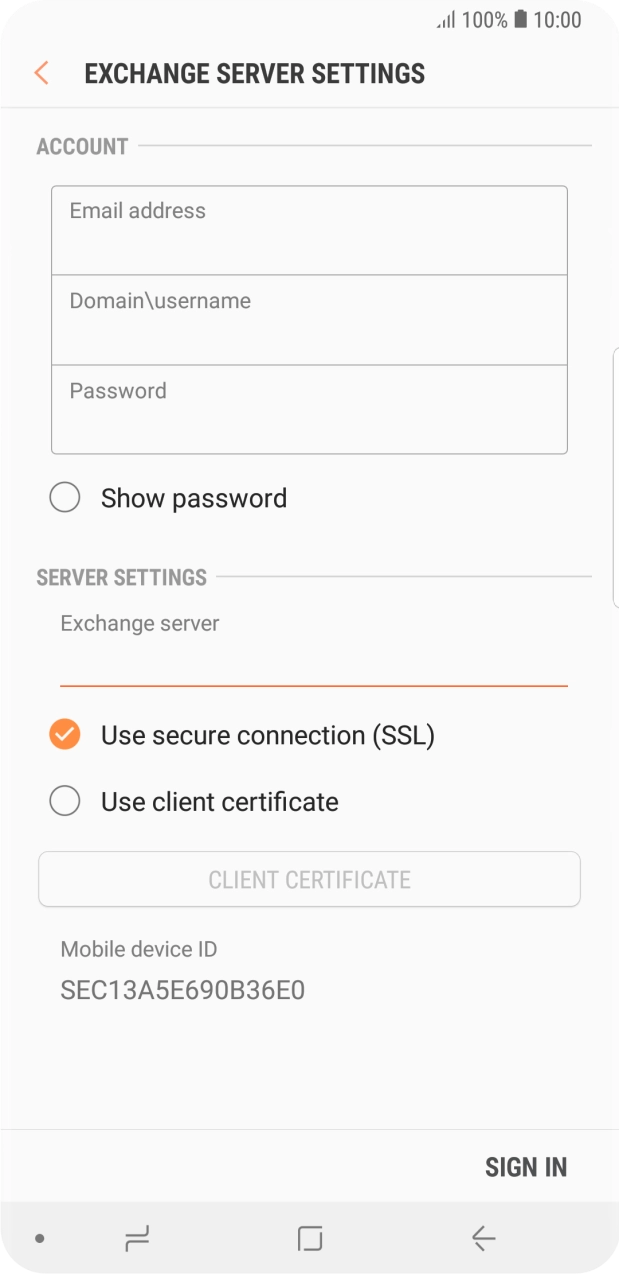Tap Sign In

(526, 1166)
